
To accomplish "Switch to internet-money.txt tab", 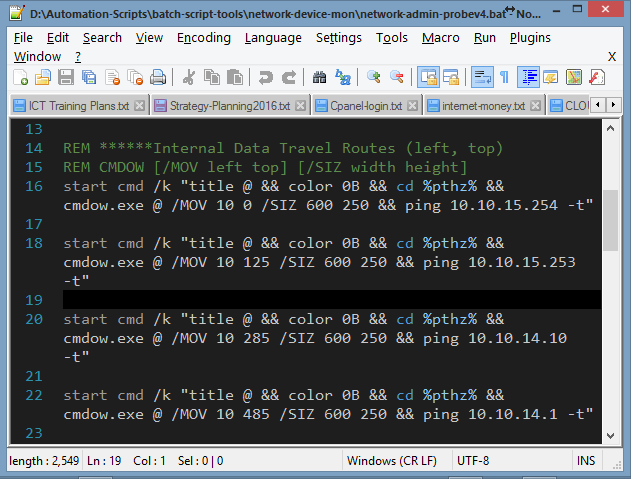I will coord(483,106).
